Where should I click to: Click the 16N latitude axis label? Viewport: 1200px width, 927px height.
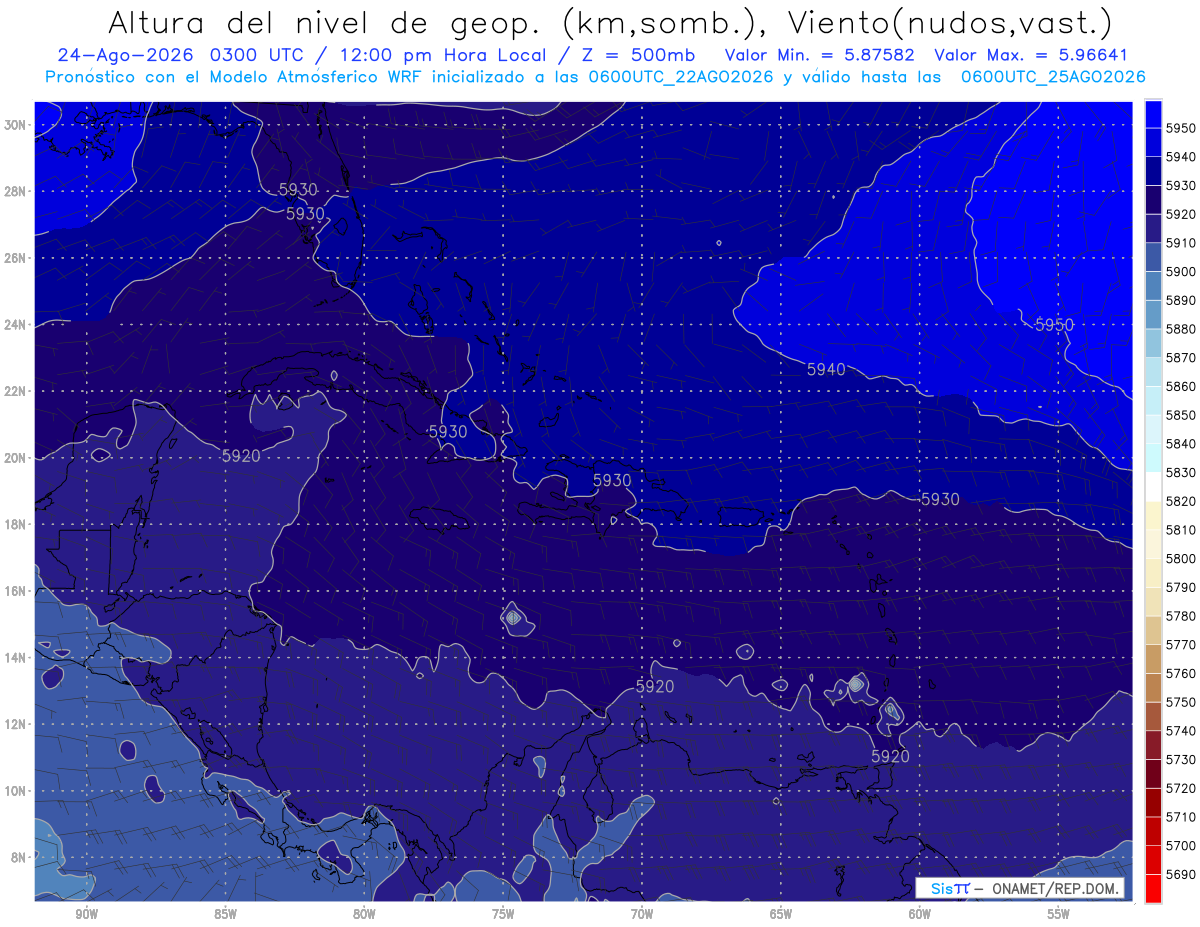click(15, 591)
